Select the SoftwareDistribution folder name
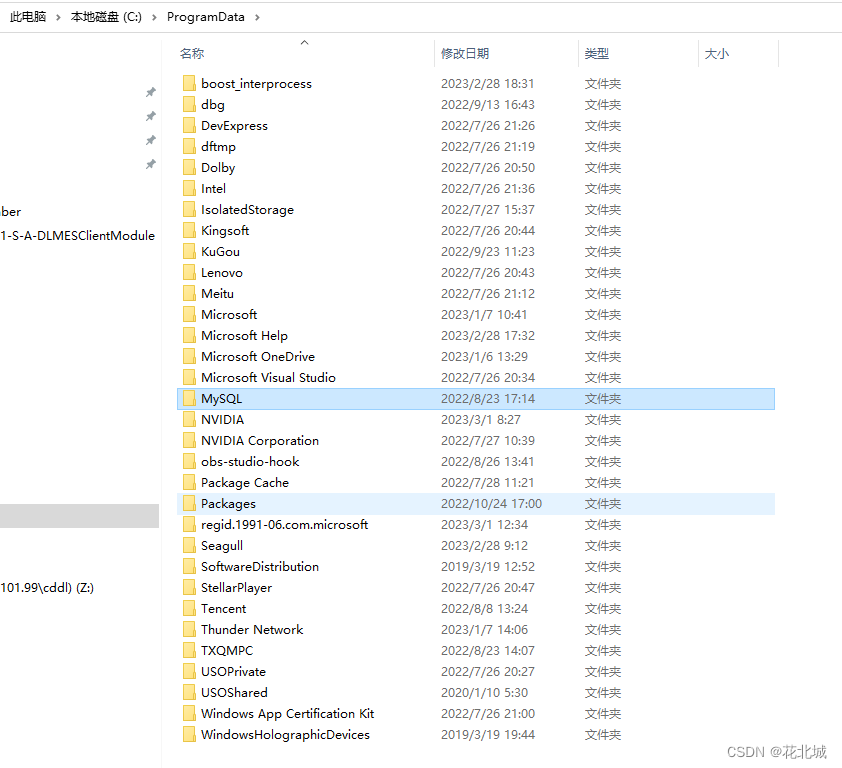 click(260, 566)
